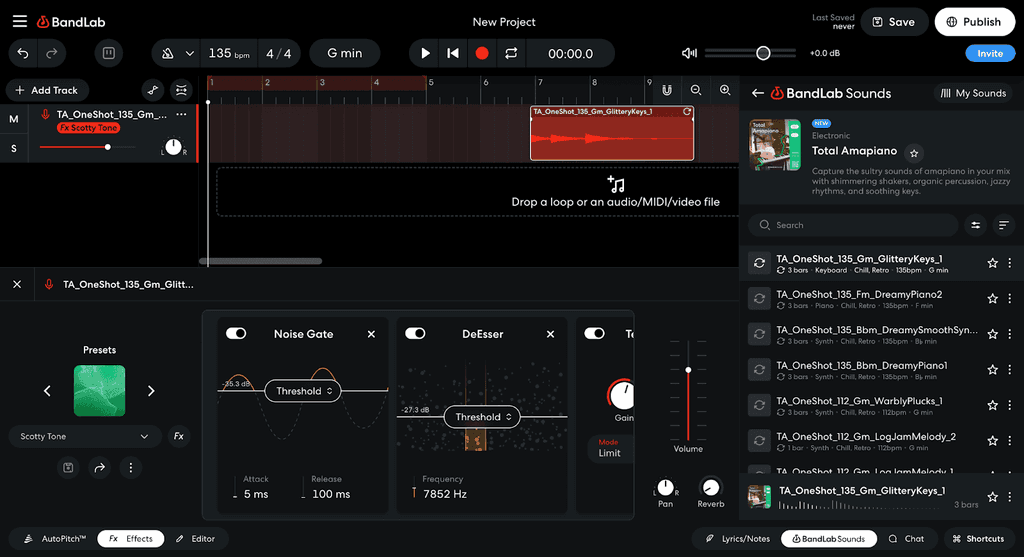Adjust the Reverb knob
This screenshot has width=1024, height=557.
(x=711, y=487)
